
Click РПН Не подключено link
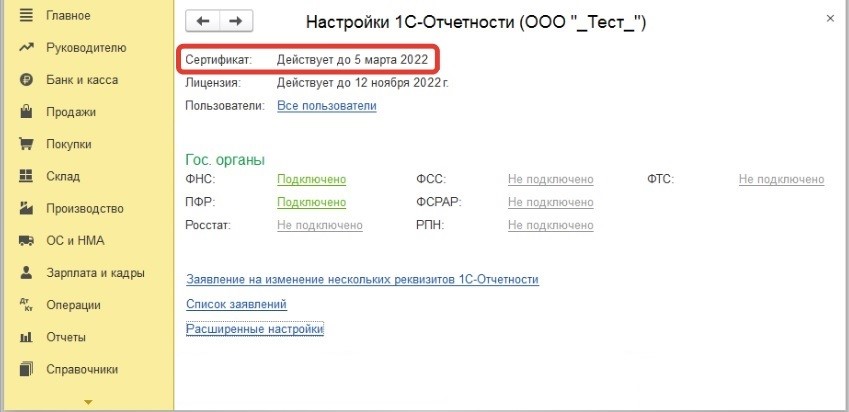551,225
